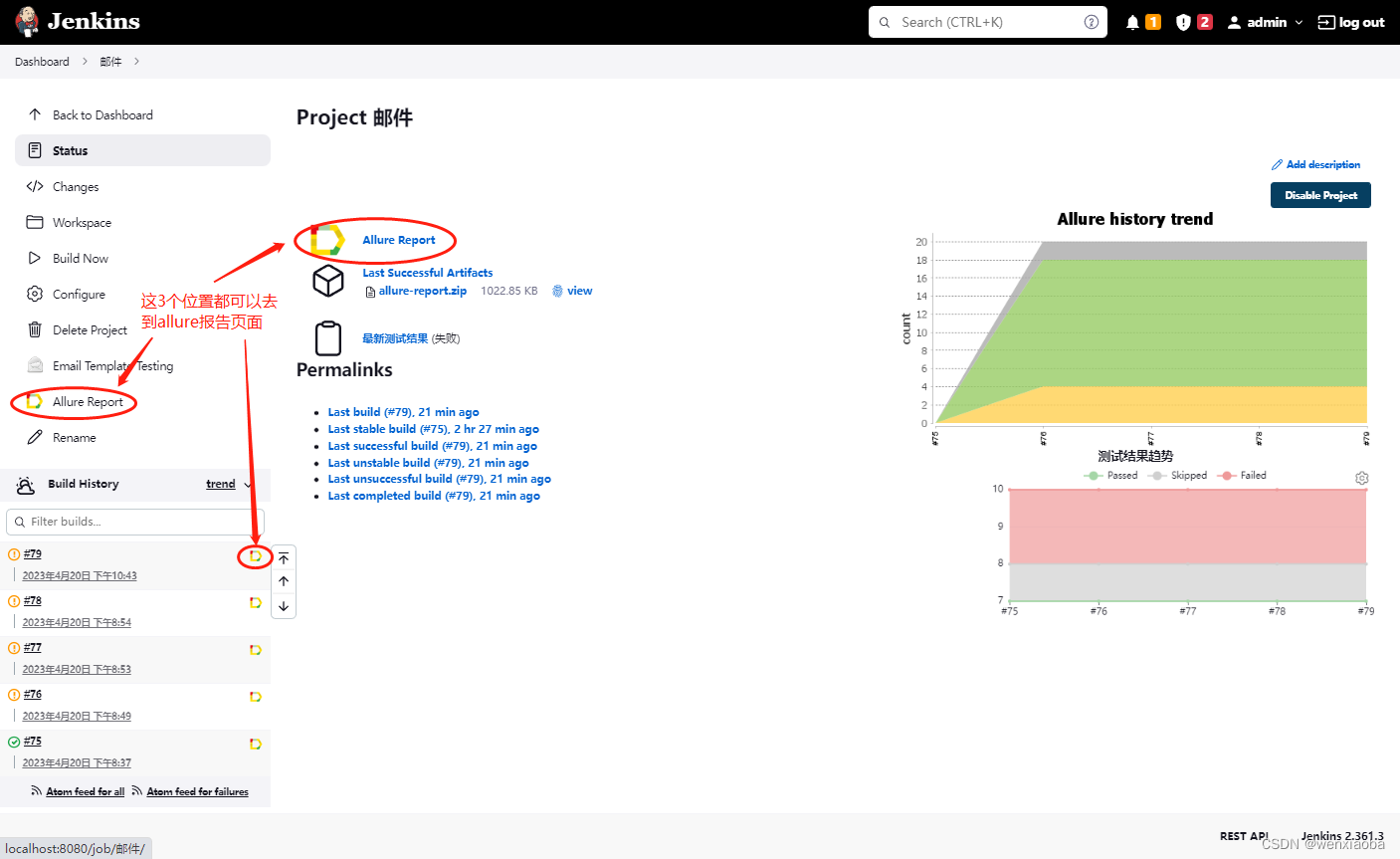
Task: Click the Add description link
Action: click(x=1315, y=164)
